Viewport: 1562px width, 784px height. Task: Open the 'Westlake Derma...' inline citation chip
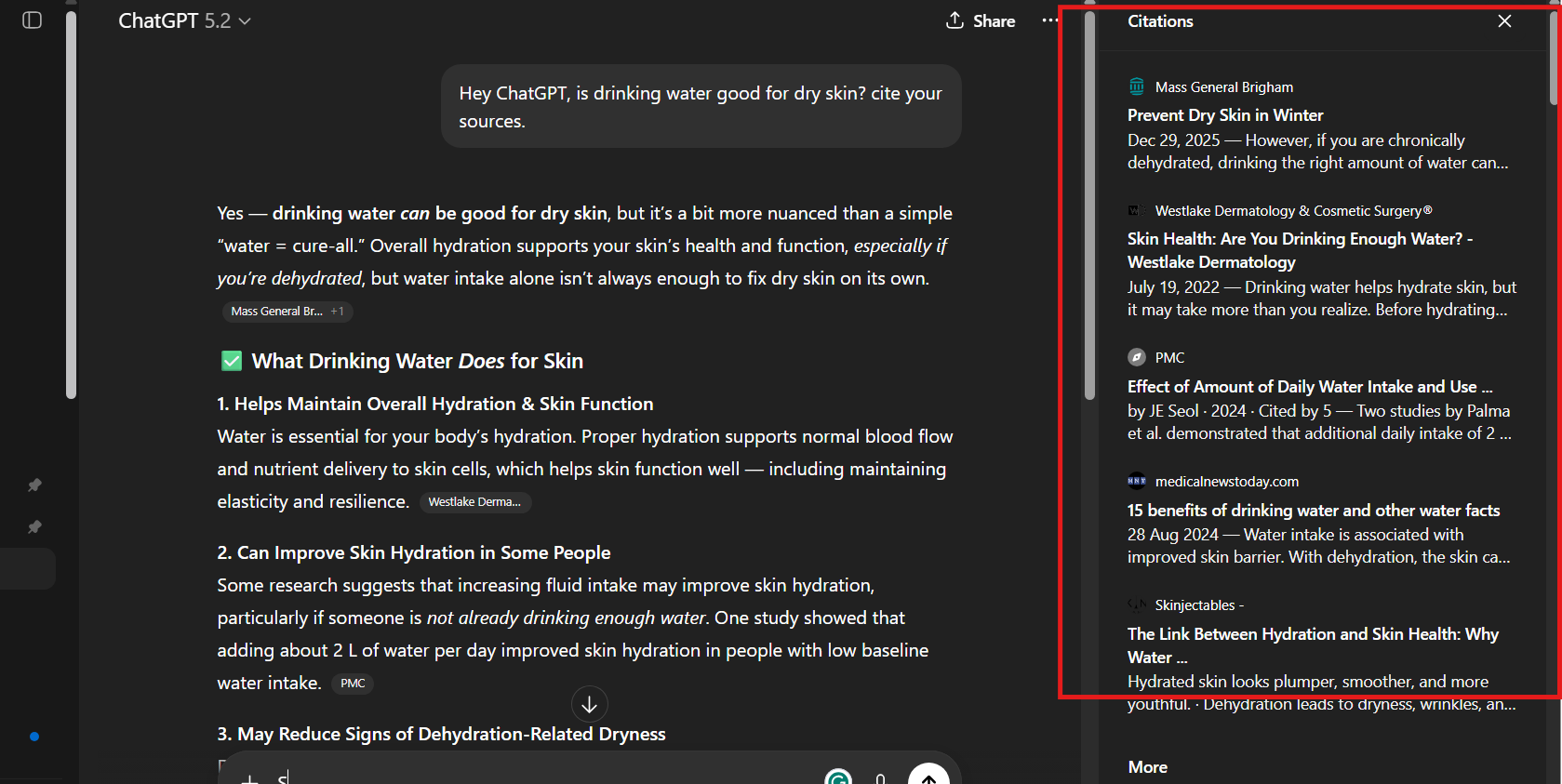(x=474, y=502)
